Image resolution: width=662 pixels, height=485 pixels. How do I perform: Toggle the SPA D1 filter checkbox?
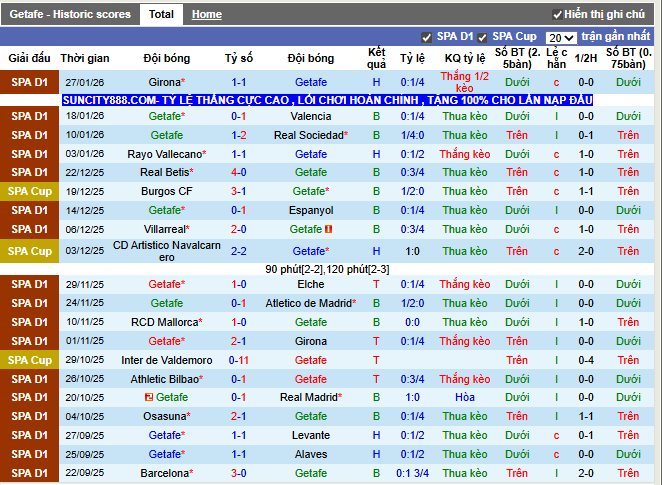click(x=427, y=37)
